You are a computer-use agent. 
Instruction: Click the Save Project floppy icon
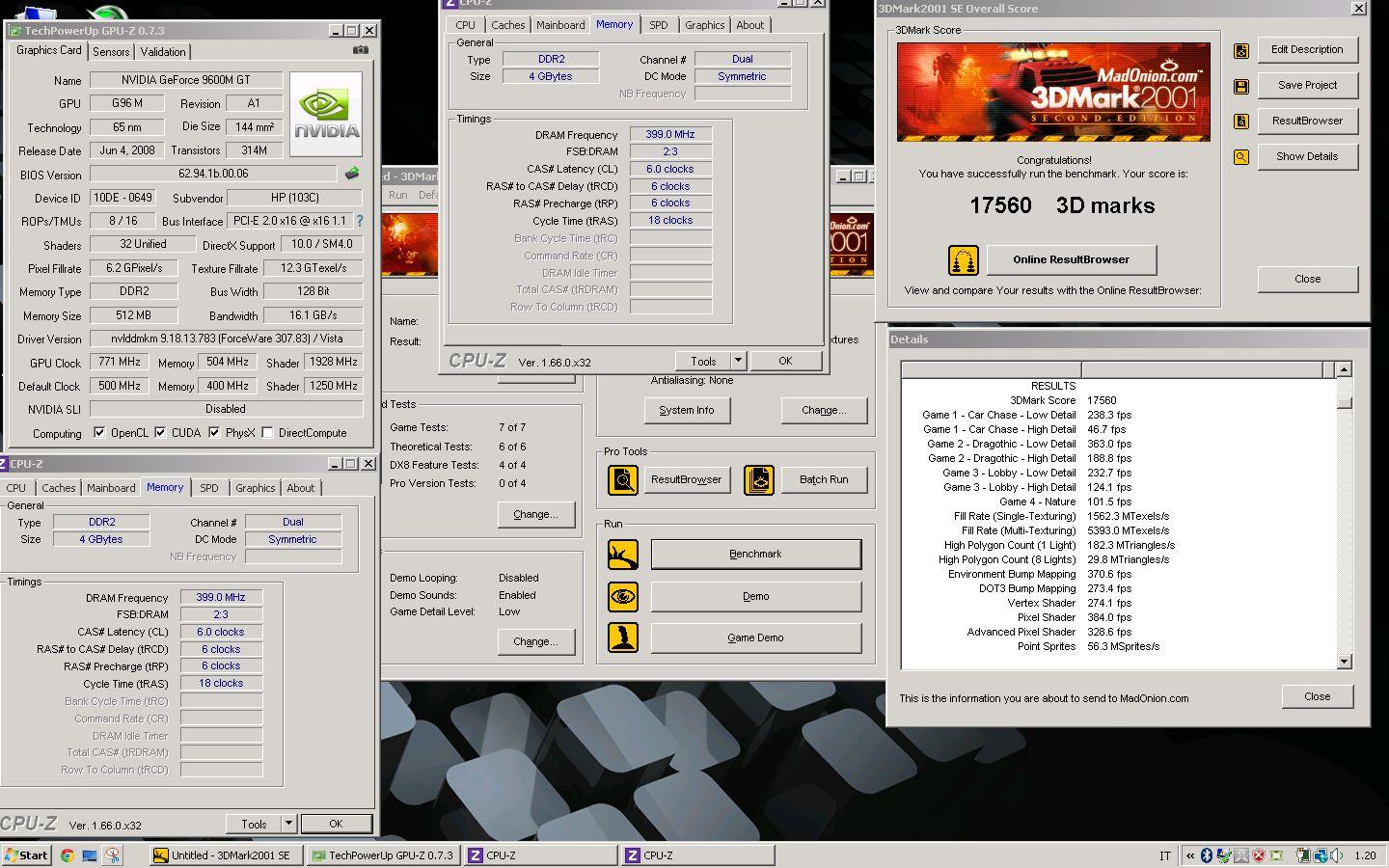click(1241, 86)
